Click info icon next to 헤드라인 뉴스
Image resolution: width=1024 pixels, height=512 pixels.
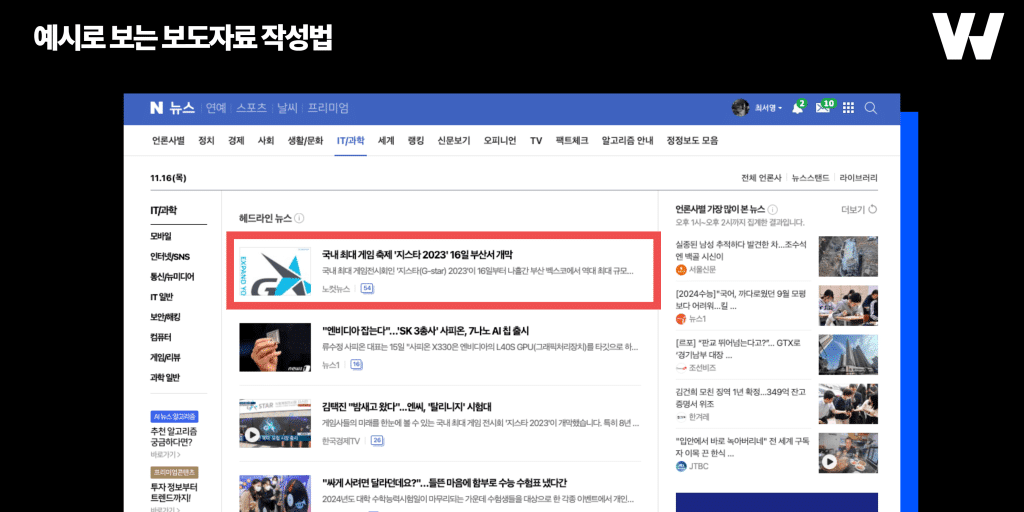click(x=299, y=218)
